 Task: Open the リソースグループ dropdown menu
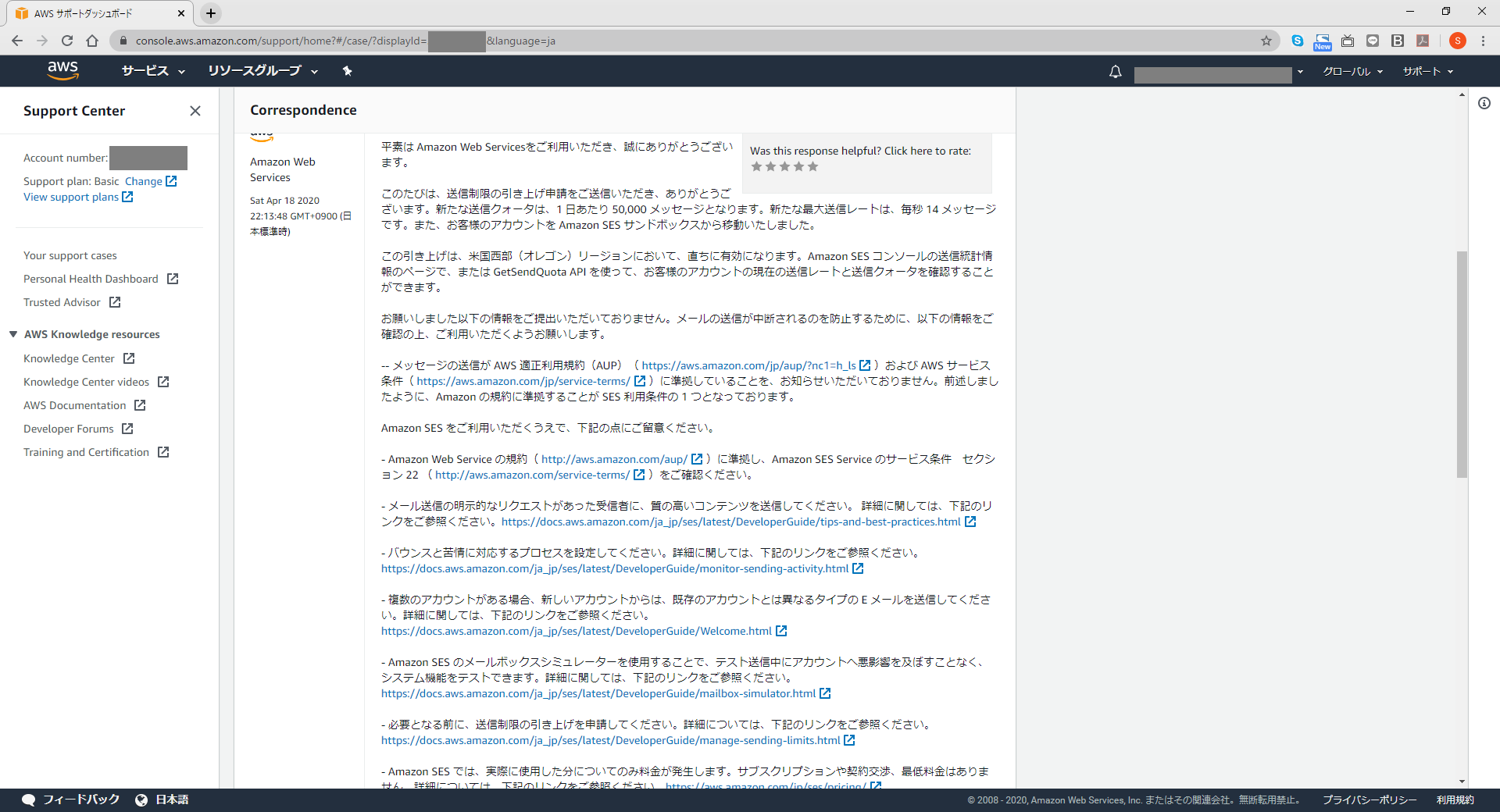(x=262, y=71)
